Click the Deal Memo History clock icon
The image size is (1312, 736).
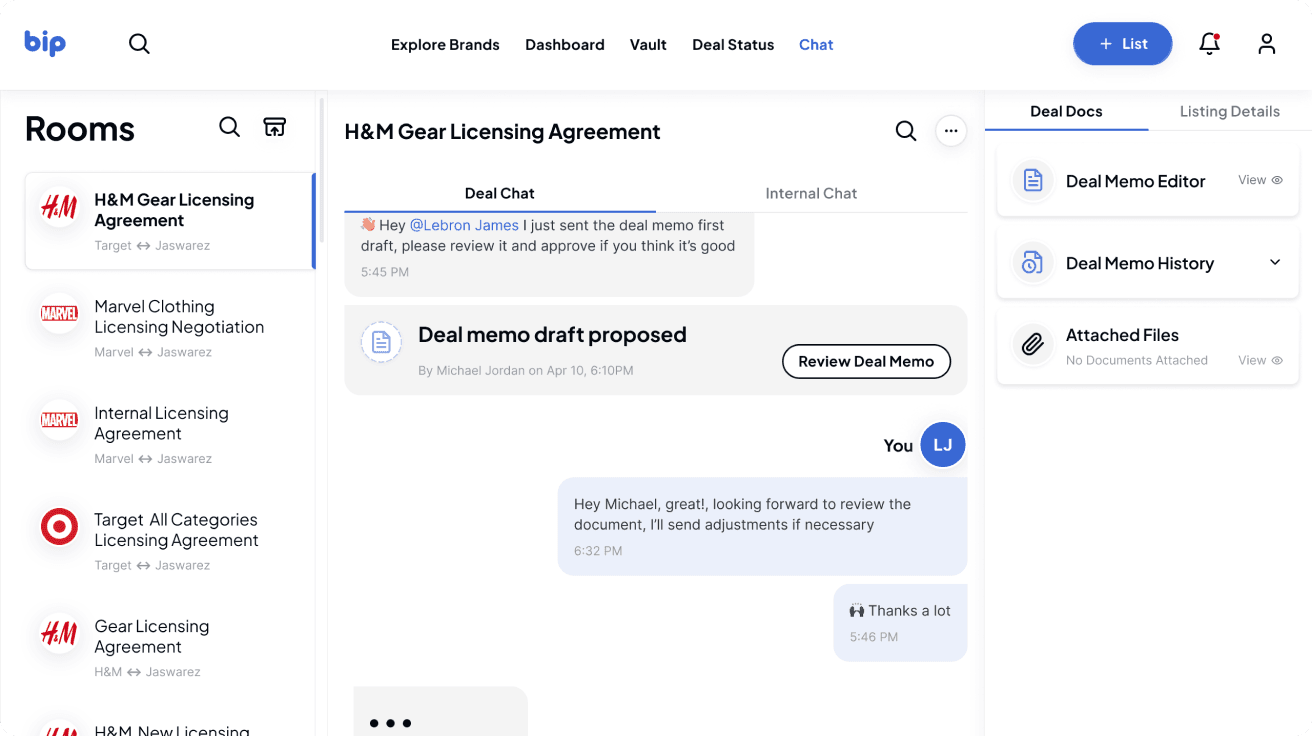[x=1033, y=263]
